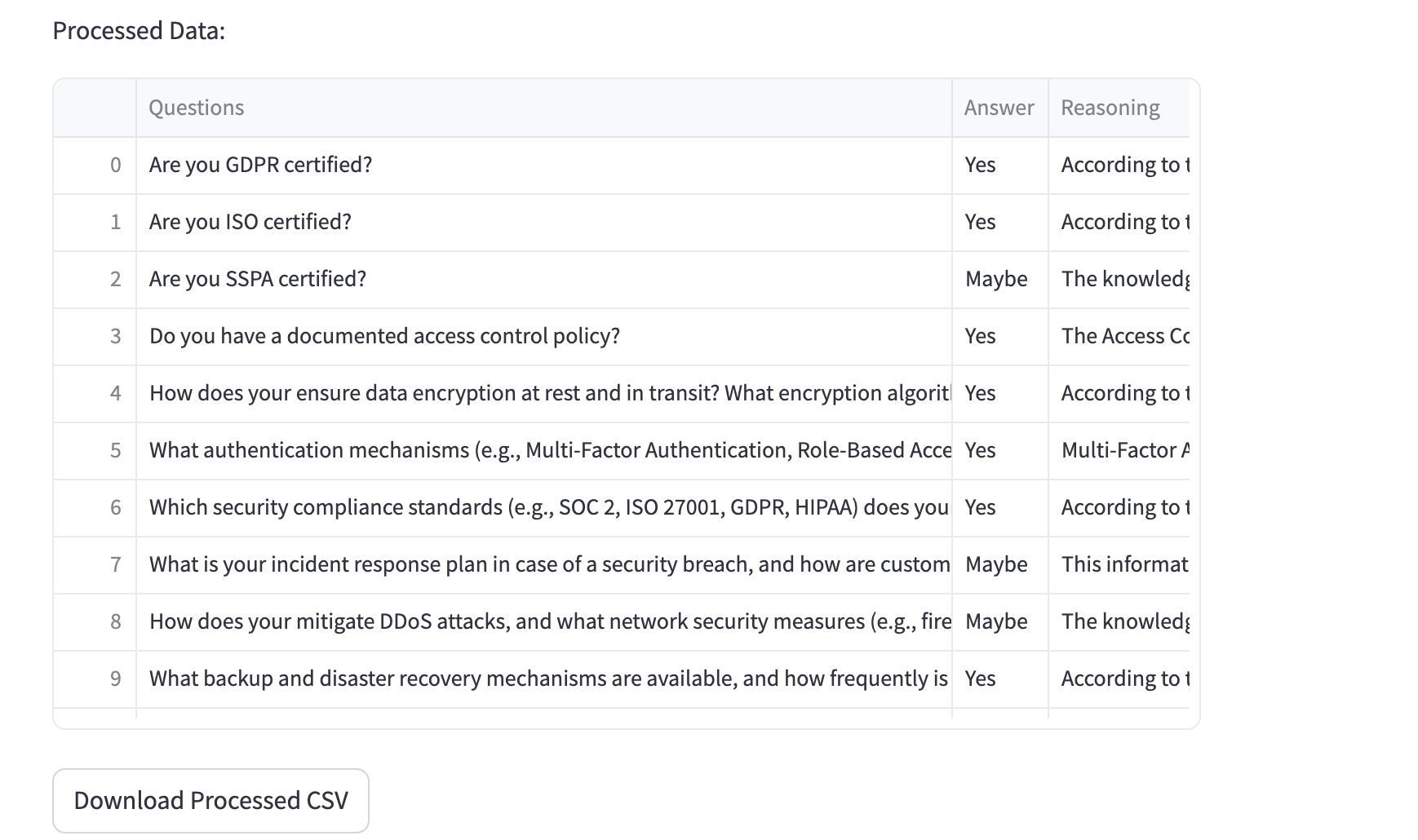Select the 'Are you GDPR certified?' cell

(260, 165)
